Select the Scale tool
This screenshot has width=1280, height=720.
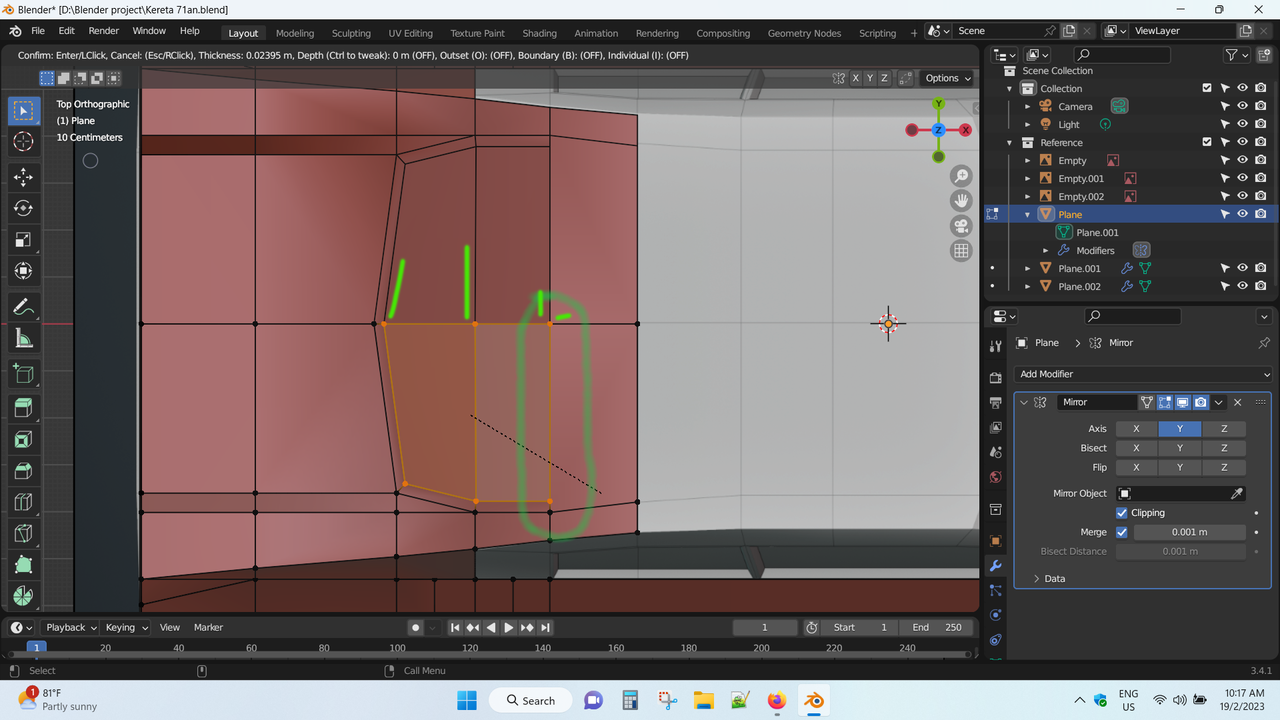click(23, 240)
